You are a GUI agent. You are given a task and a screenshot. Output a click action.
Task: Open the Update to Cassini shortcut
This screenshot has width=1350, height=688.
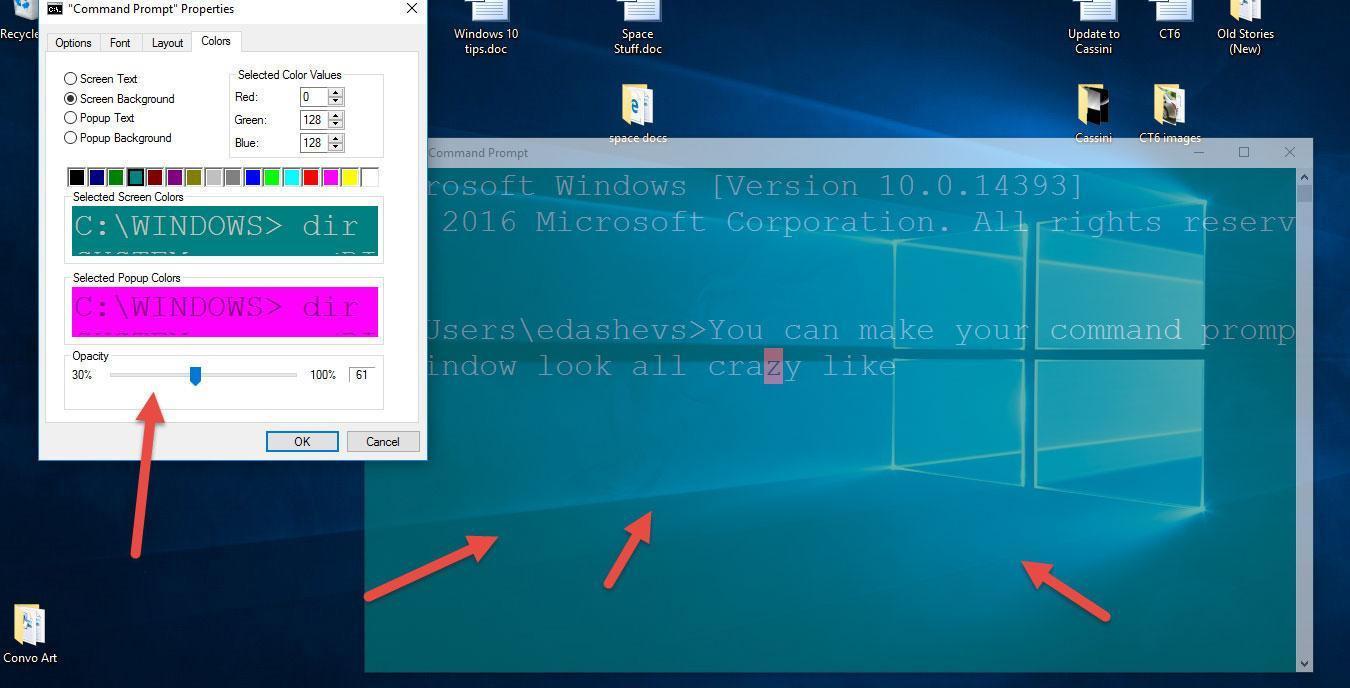click(1093, 22)
